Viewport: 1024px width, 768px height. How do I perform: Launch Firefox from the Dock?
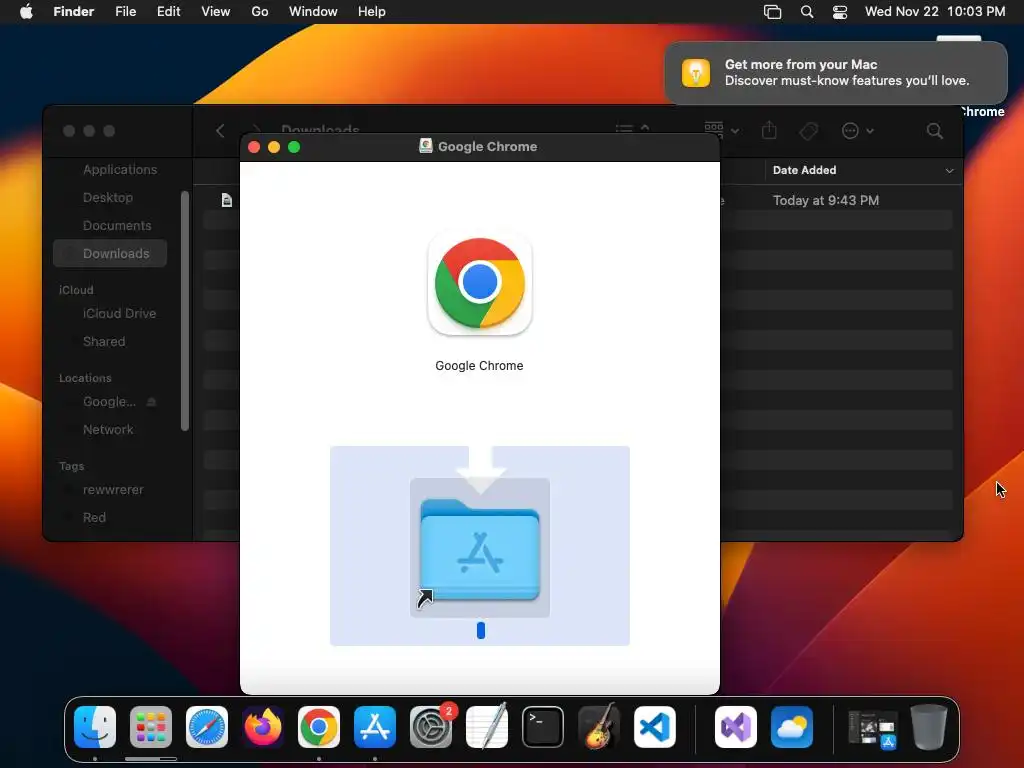[263, 727]
